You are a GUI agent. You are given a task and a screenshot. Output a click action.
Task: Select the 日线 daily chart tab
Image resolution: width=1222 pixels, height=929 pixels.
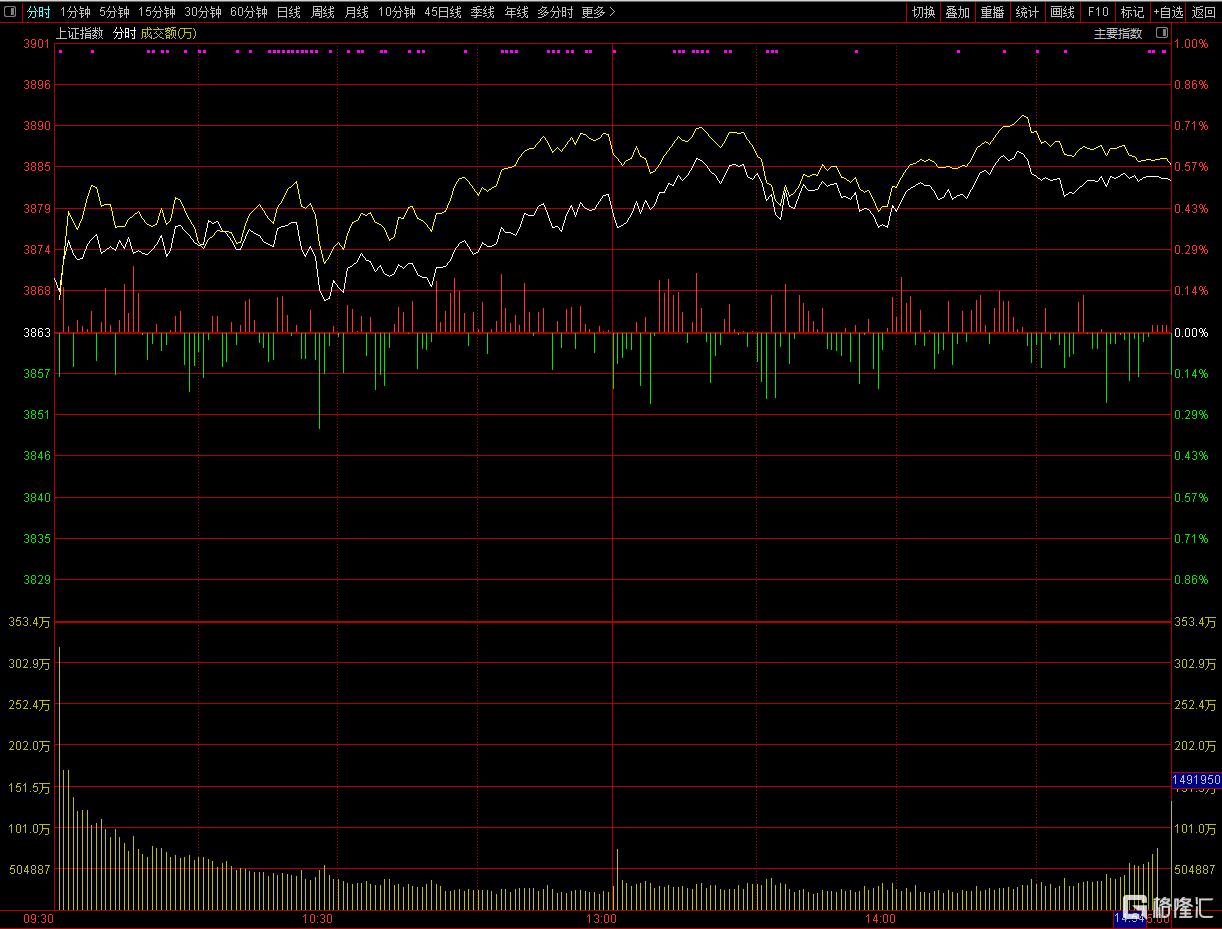click(x=288, y=12)
